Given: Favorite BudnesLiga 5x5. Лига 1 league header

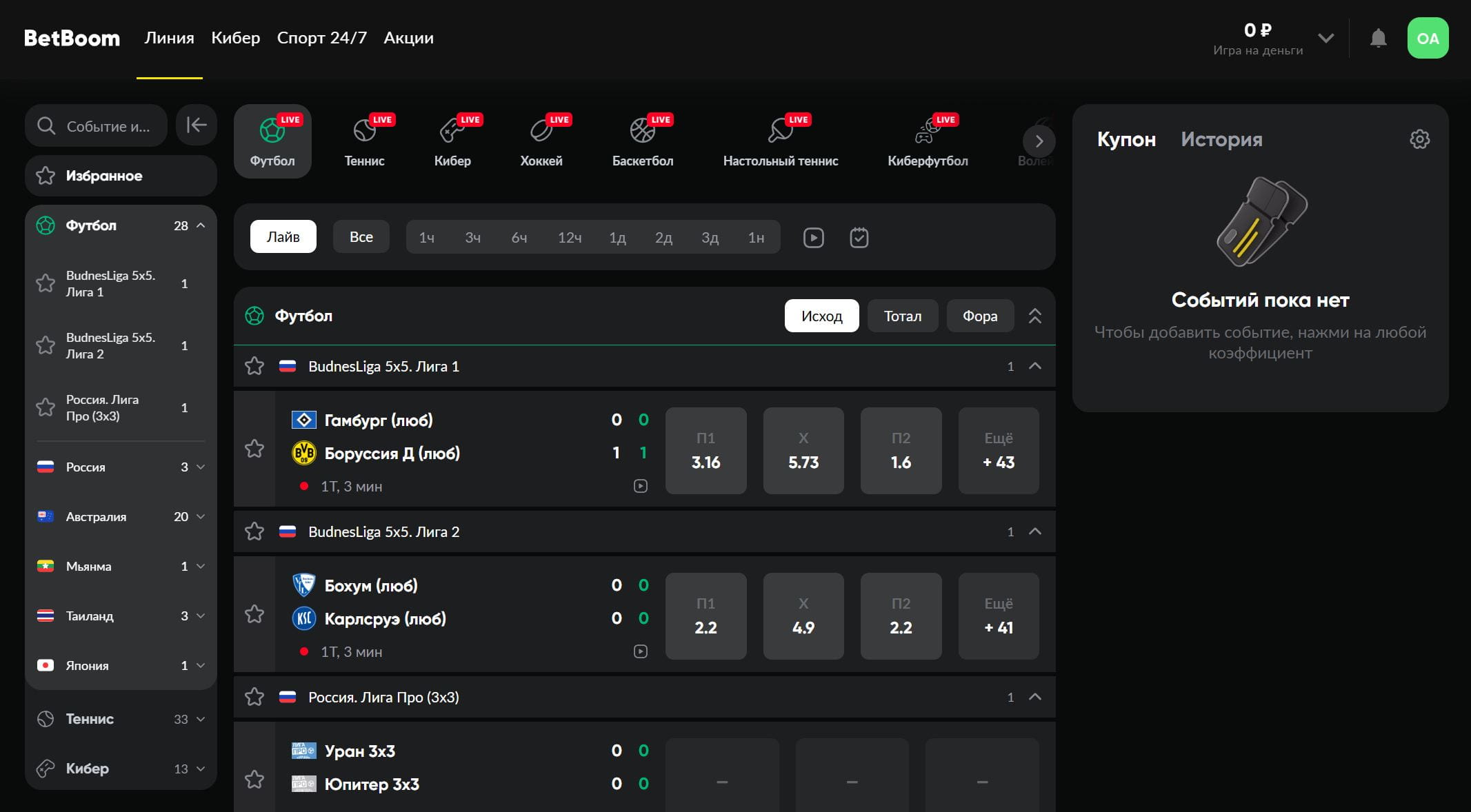Looking at the screenshot, I should (x=254, y=366).
